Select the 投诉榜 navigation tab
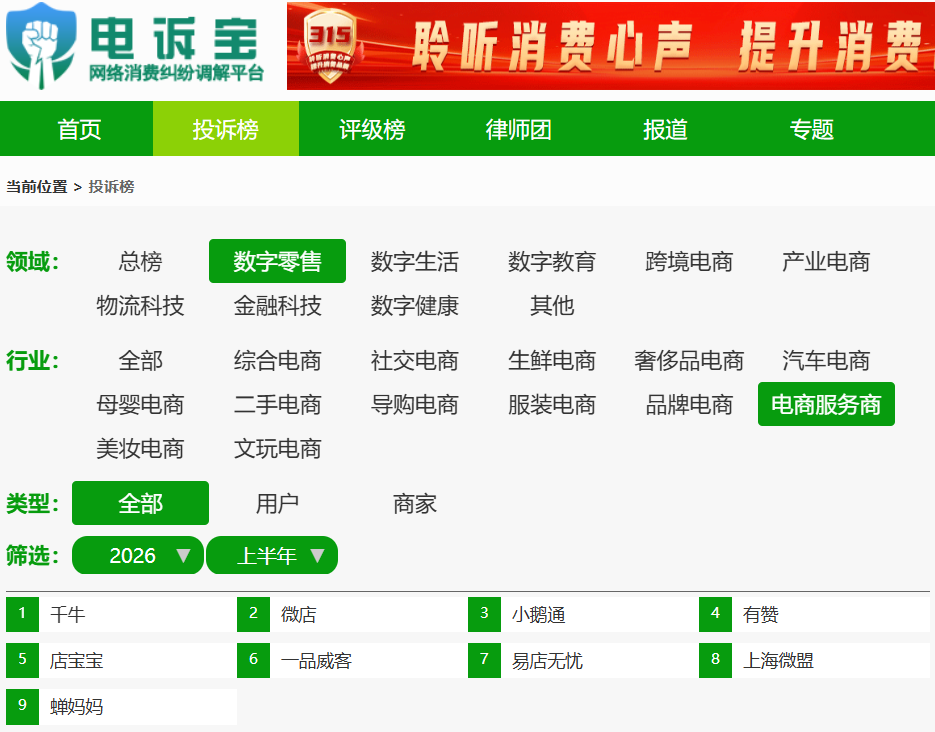The width and height of the screenshot is (935, 732). coord(225,129)
